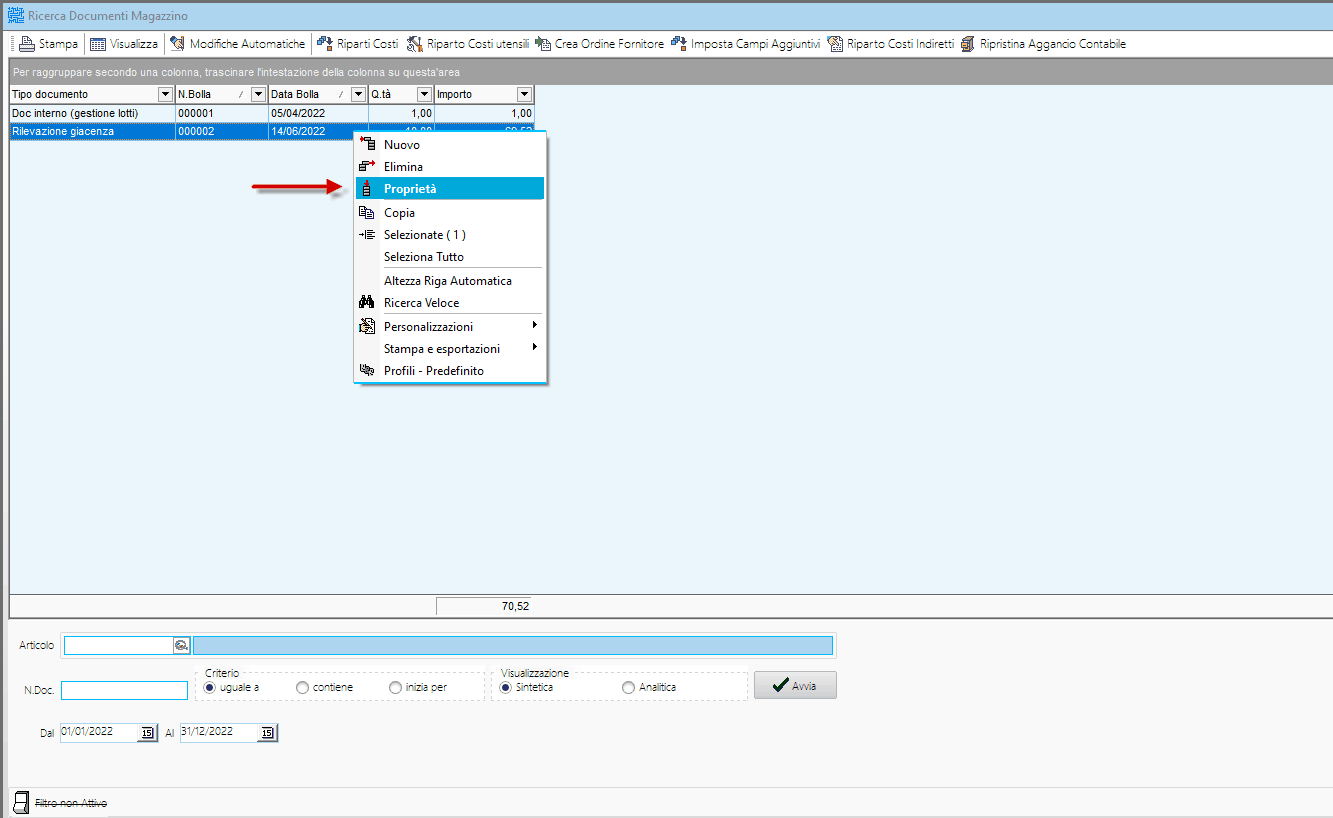The image size is (1333, 818).
Task: Click the Selezionate icon in context menu
Action: tap(366, 235)
